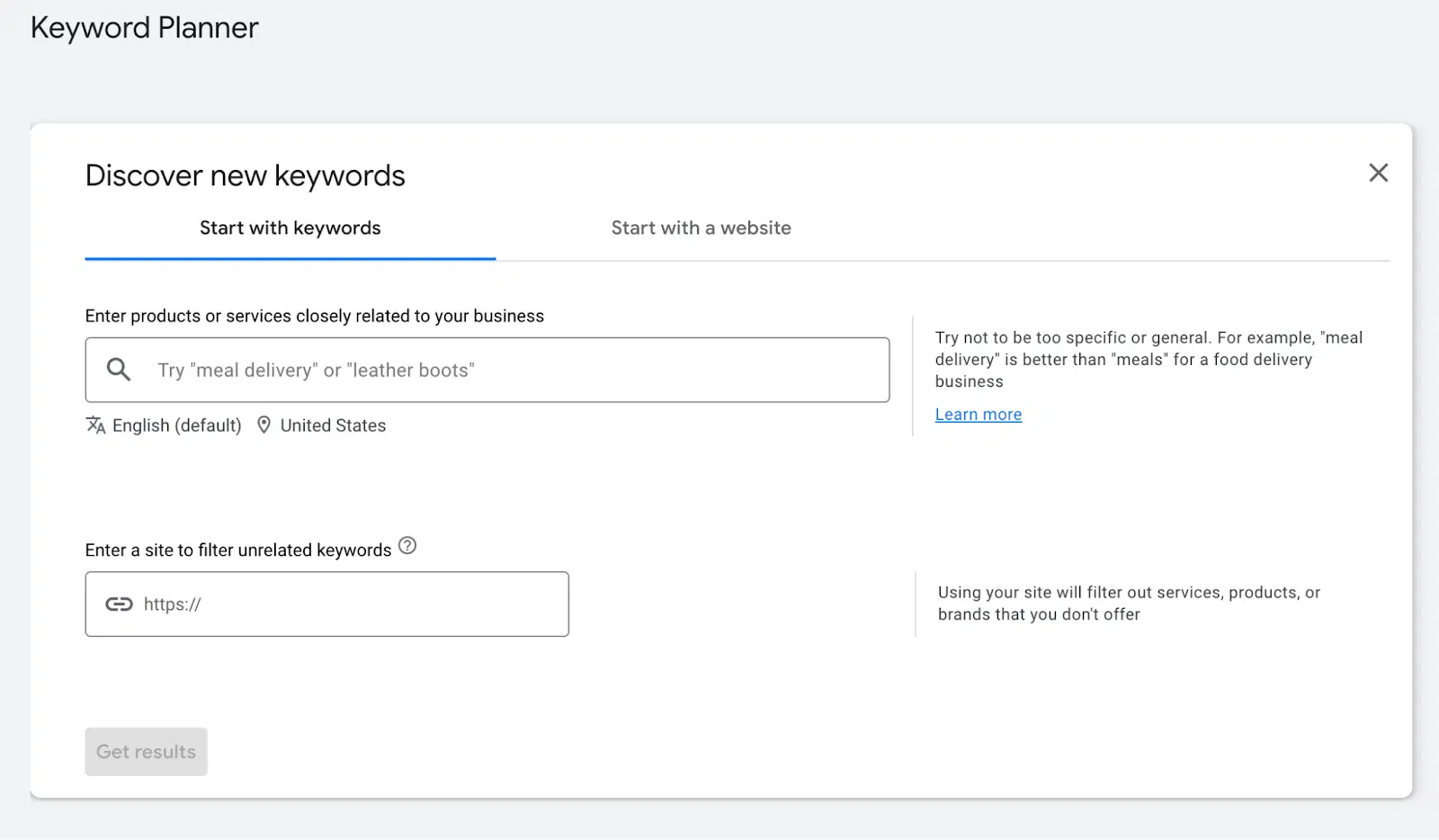Select the Start with keywords tab

coord(290,228)
